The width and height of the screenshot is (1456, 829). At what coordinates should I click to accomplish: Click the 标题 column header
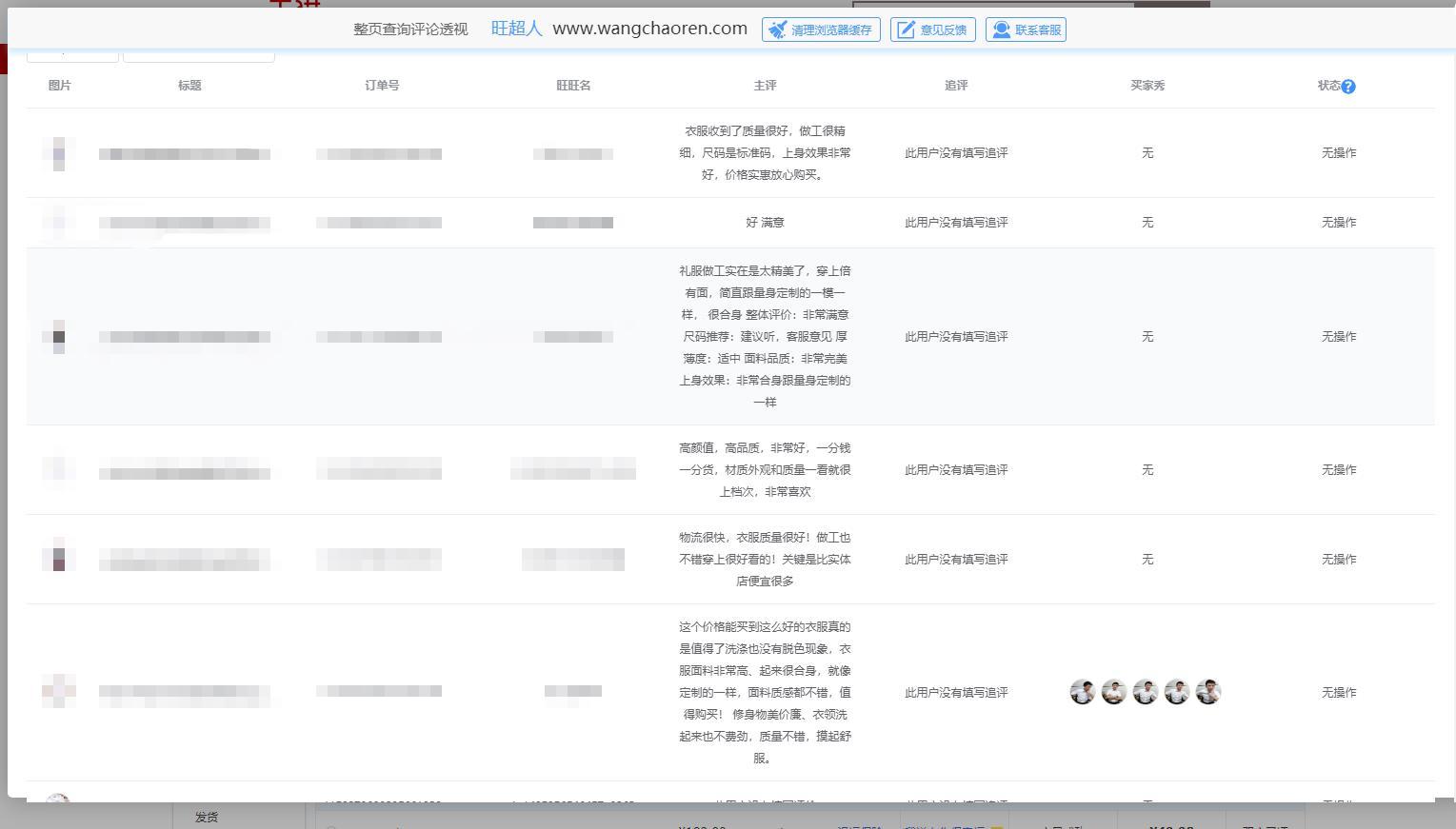(189, 86)
